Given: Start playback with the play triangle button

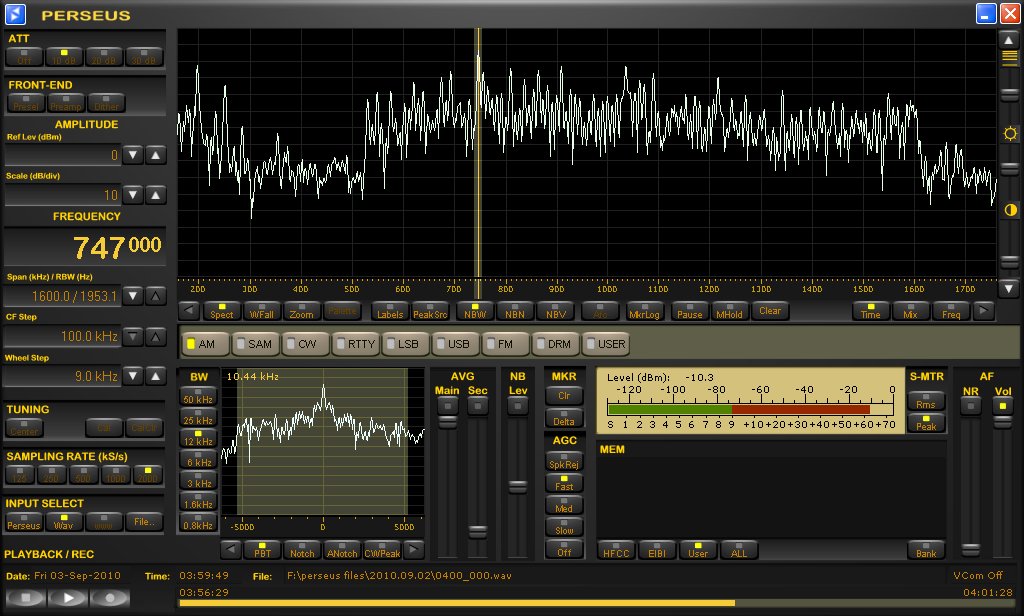Looking at the screenshot, I should pyautogui.click(x=67, y=598).
